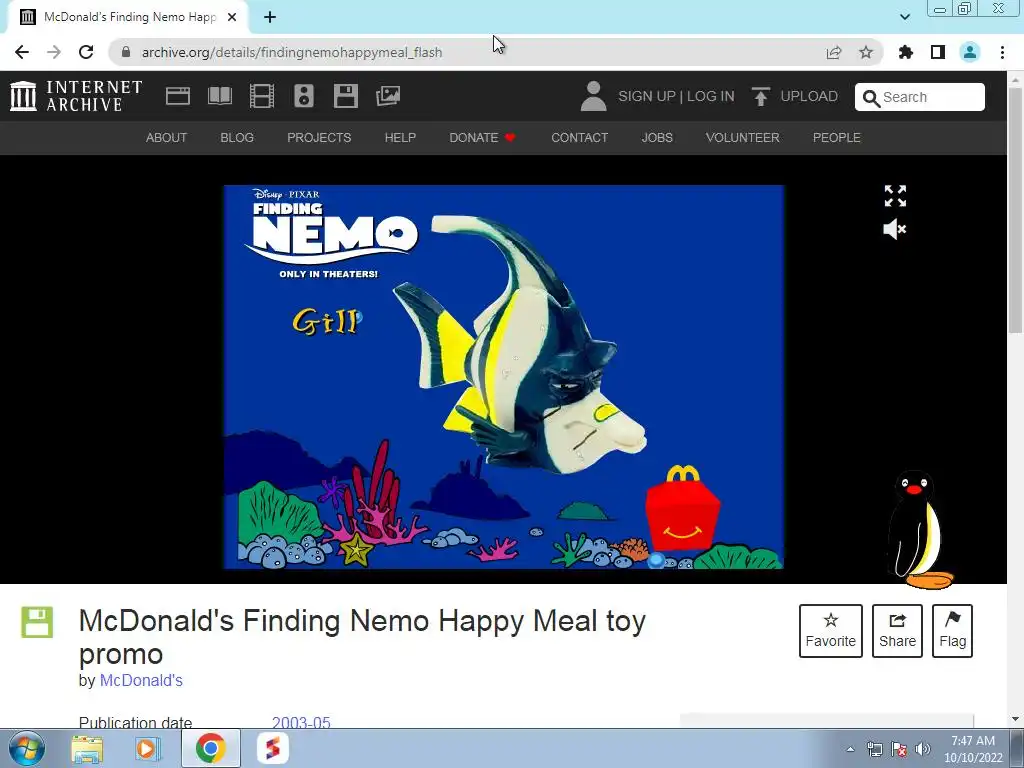Open the Software floppy disk icon
The height and width of the screenshot is (768, 1024).
[x=345, y=96]
